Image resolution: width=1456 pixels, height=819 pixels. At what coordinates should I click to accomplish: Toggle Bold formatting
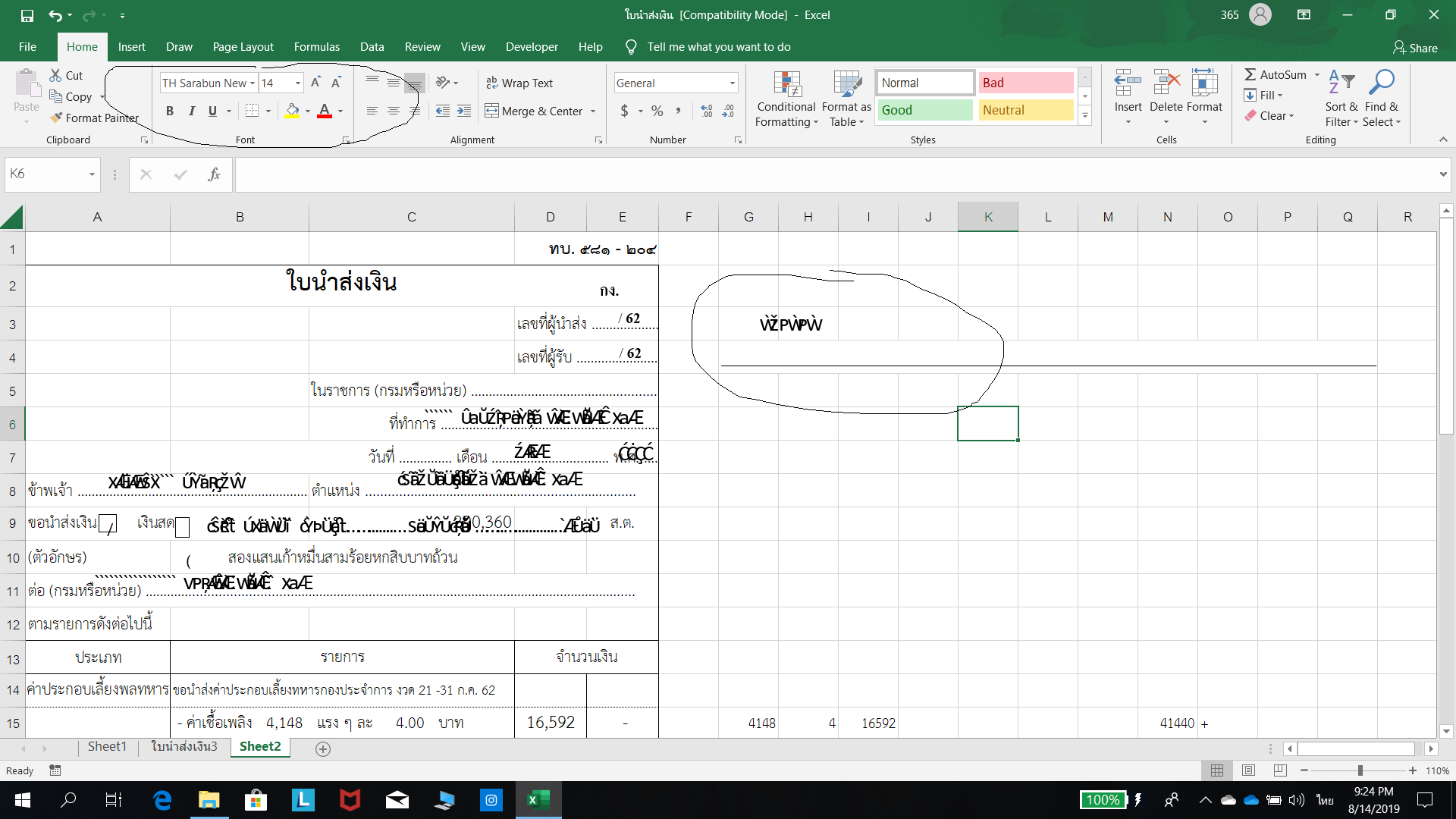coord(170,111)
